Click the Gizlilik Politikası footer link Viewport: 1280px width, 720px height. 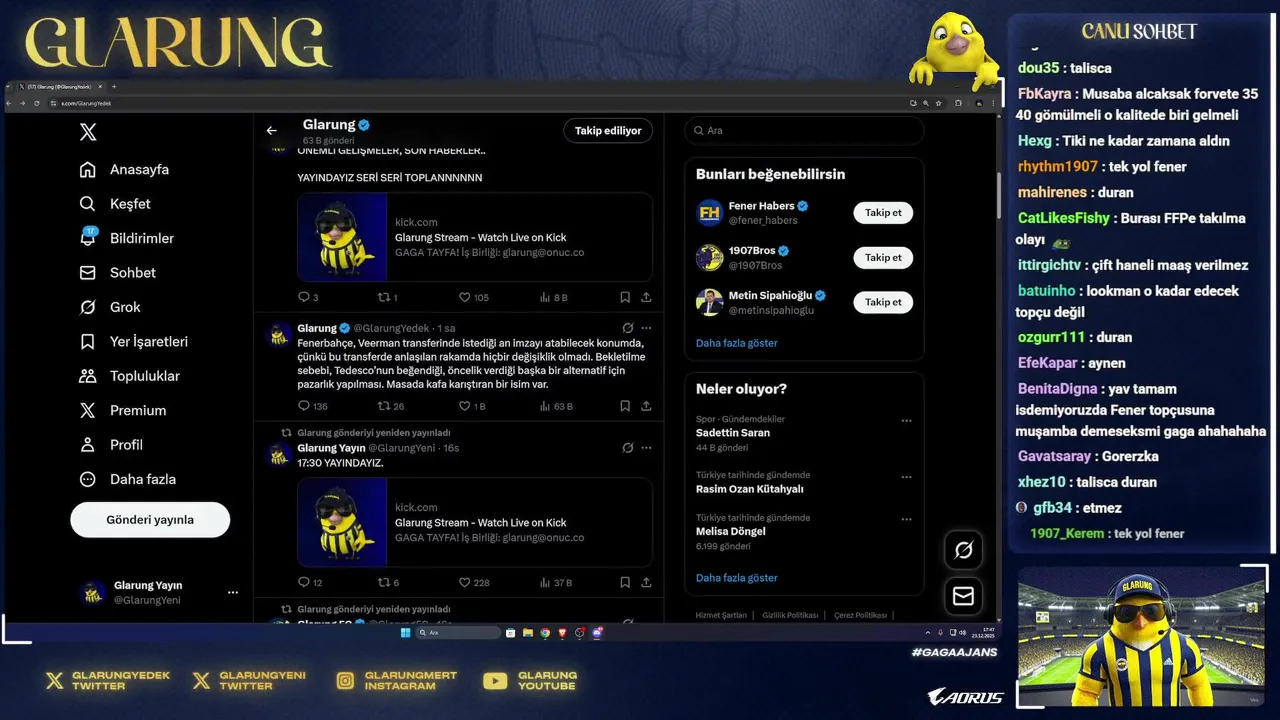(790, 615)
